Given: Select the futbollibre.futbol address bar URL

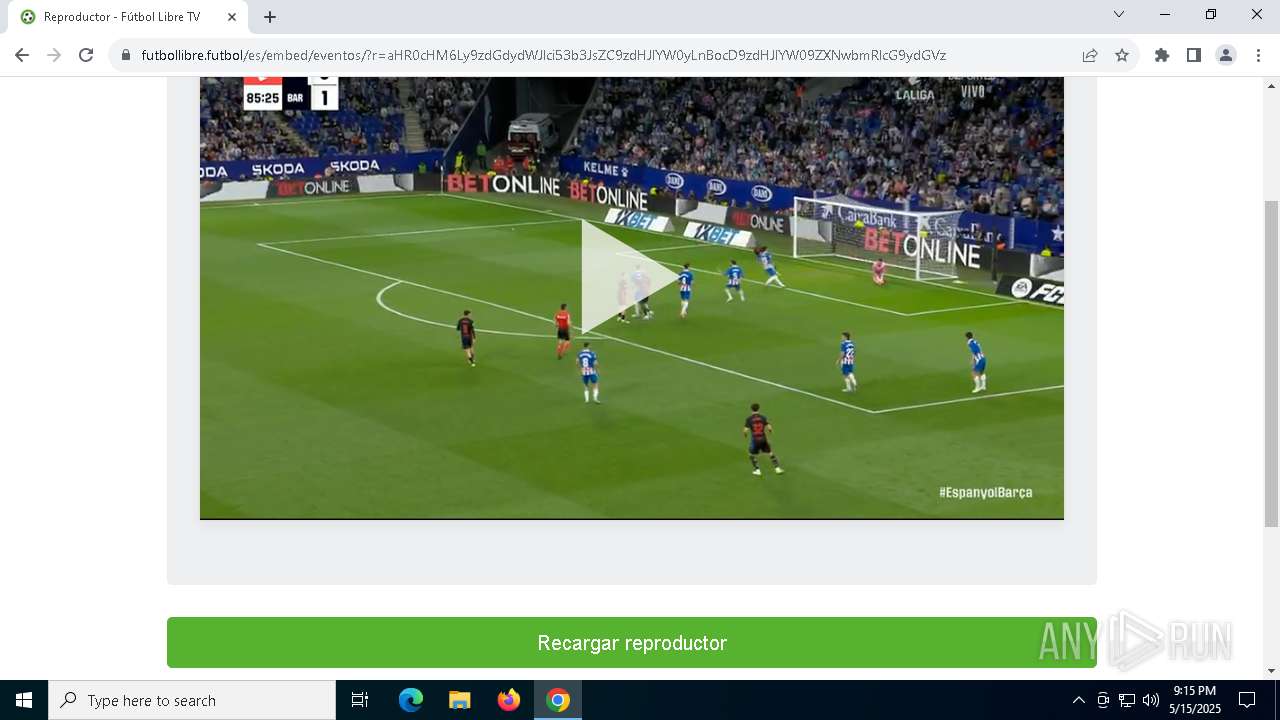Looking at the screenshot, I should point(543,55).
